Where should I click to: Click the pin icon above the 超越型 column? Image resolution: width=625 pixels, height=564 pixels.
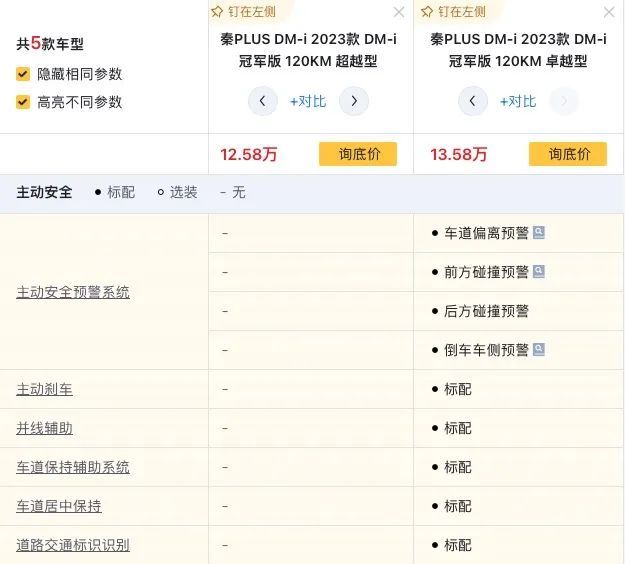tap(218, 12)
